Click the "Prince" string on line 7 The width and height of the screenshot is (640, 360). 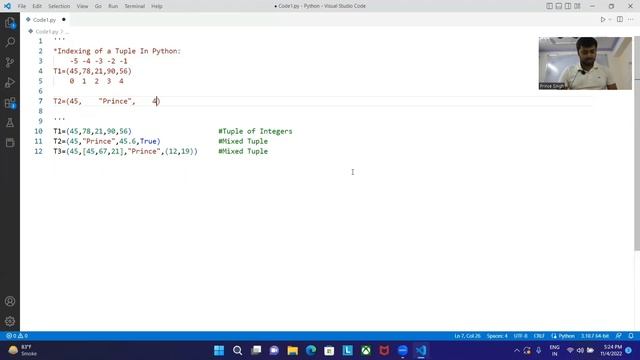pos(115,101)
